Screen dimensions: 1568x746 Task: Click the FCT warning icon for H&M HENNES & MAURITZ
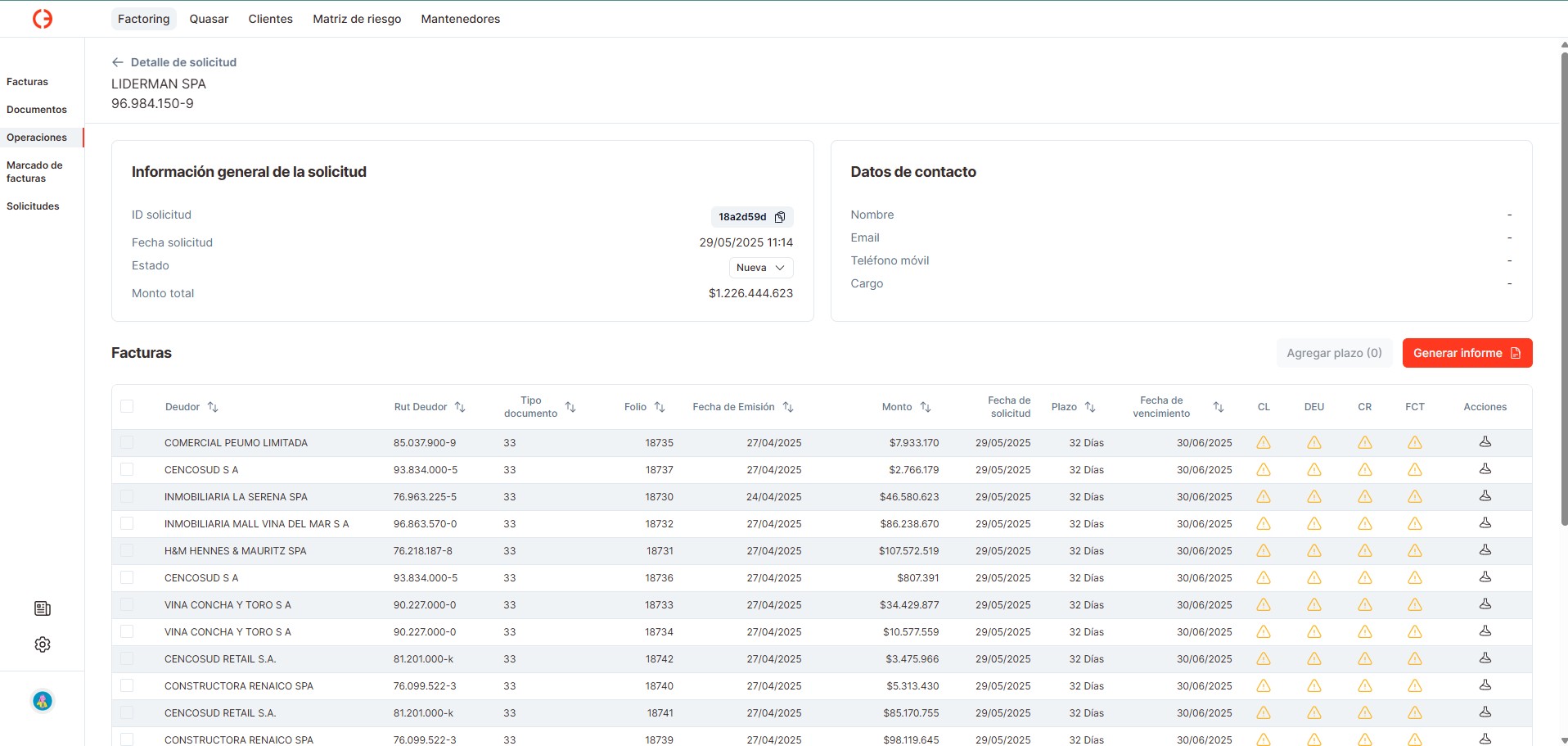1414,551
